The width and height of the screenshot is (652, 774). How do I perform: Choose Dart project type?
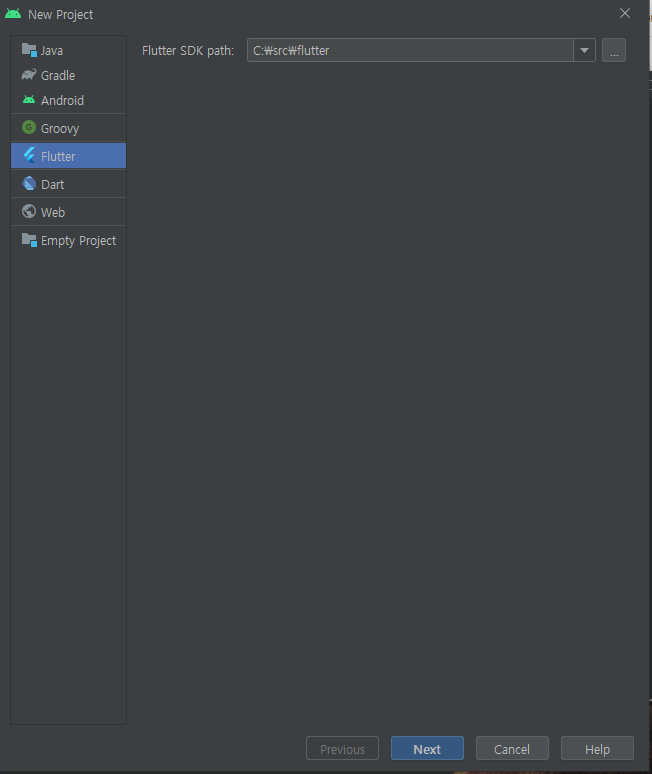coord(68,184)
